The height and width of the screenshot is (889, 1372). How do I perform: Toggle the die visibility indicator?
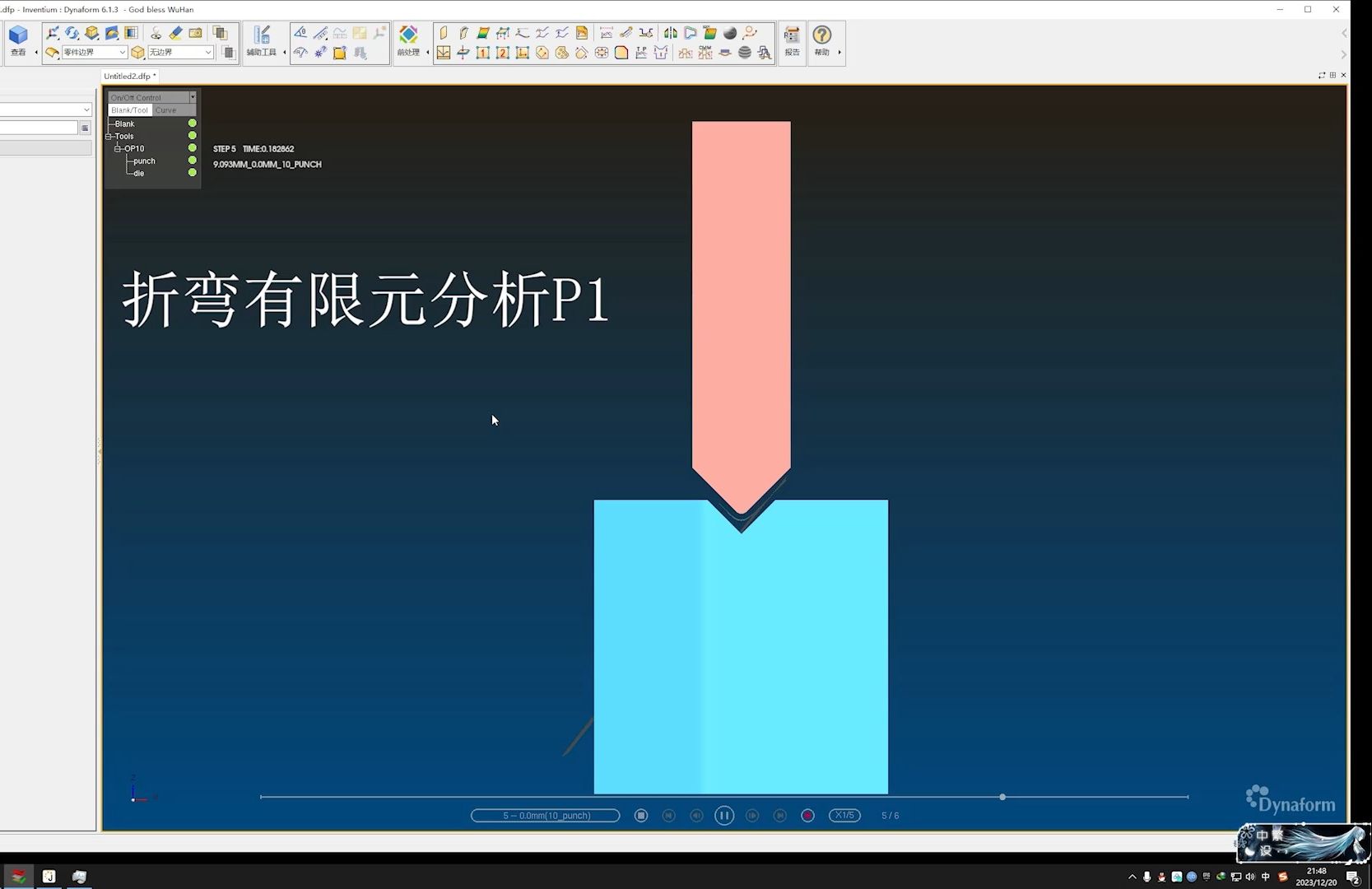[x=192, y=173]
